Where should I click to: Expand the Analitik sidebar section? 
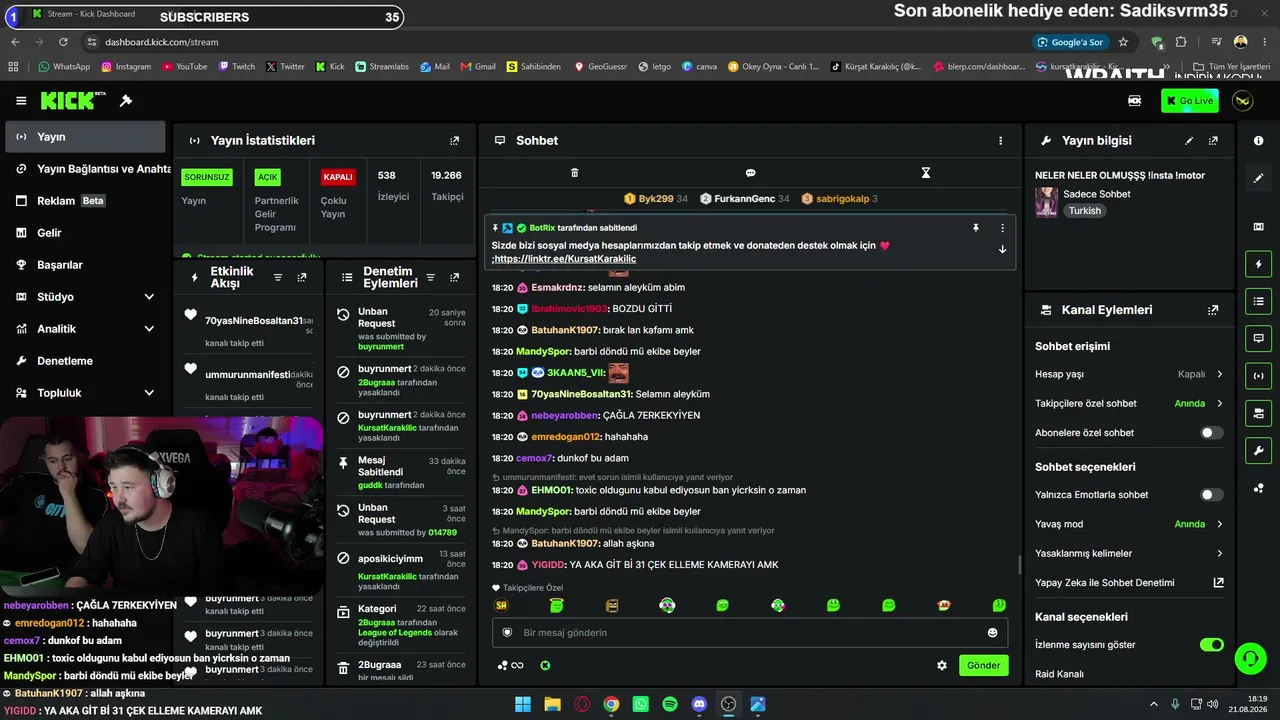(x=85, y=329)
